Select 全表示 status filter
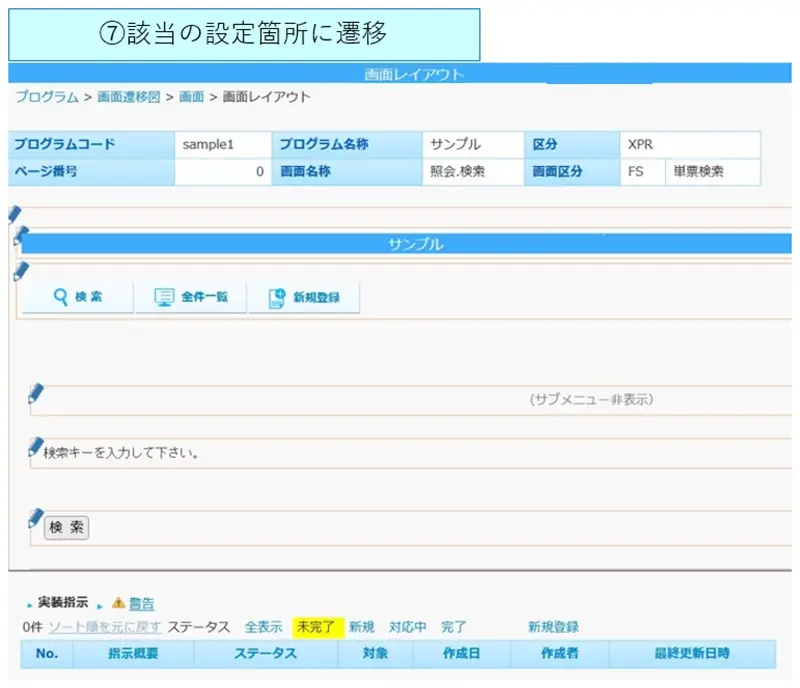 click(x=263, y=627)
